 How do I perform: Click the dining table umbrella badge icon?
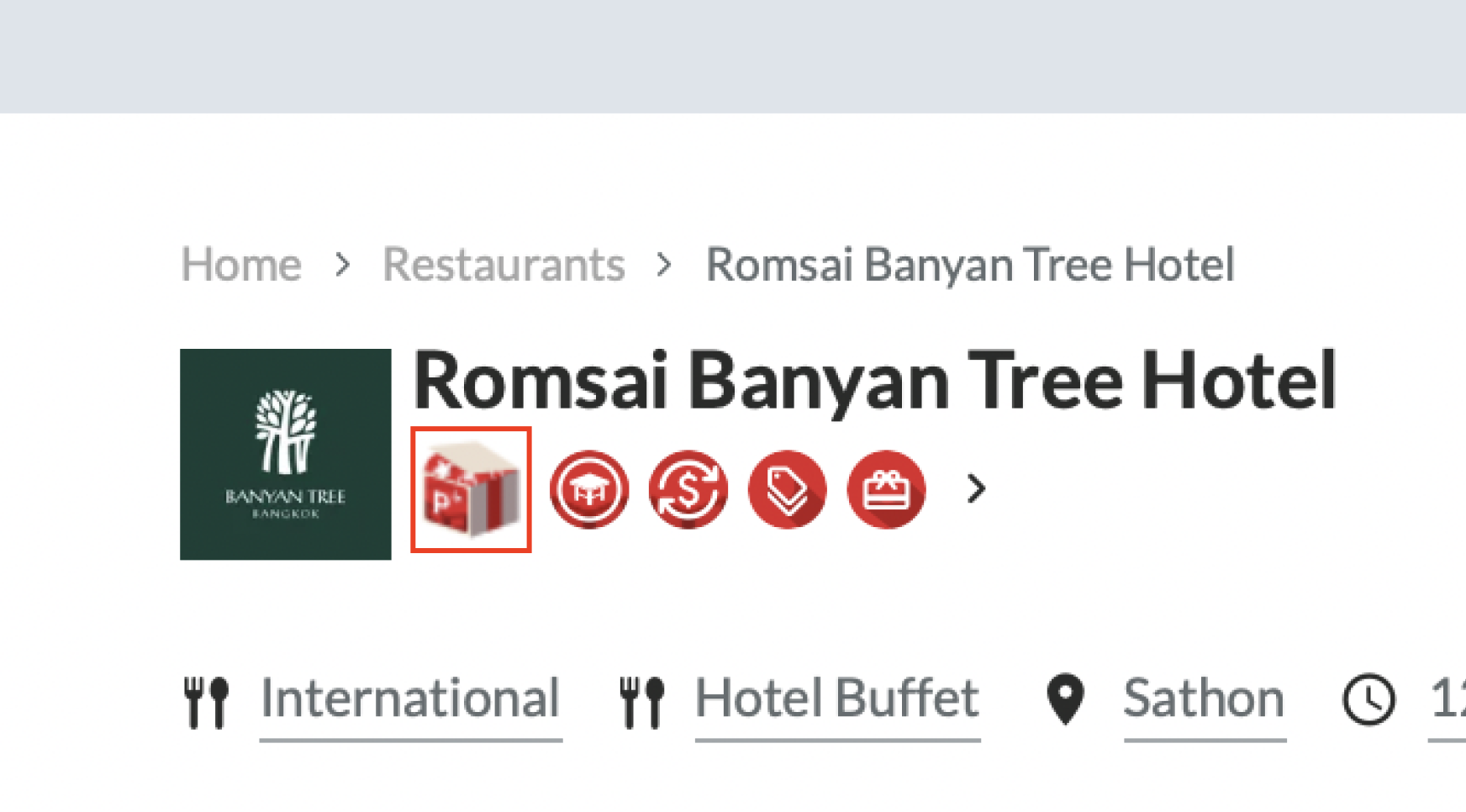click(589, 489)
